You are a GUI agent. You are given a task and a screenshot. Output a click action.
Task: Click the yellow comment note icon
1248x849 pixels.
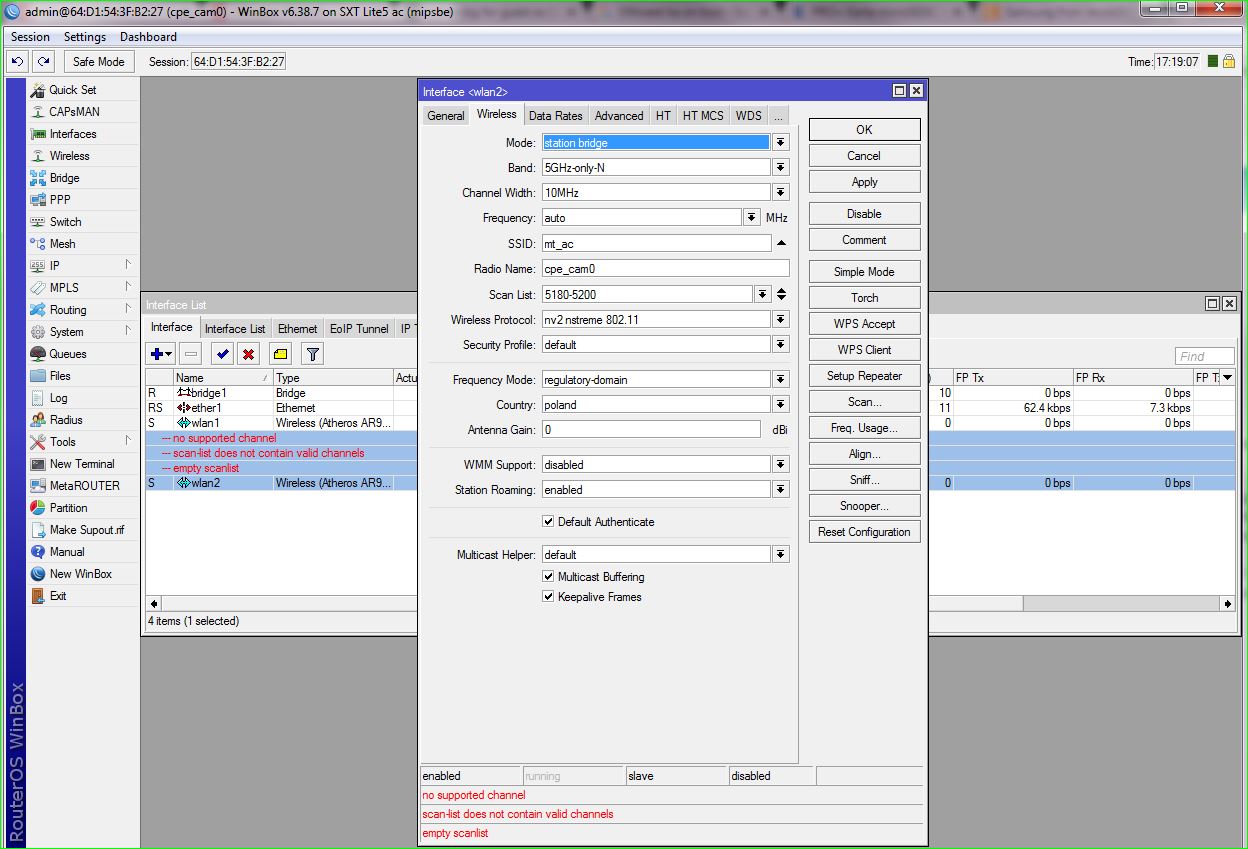(280, 354)
